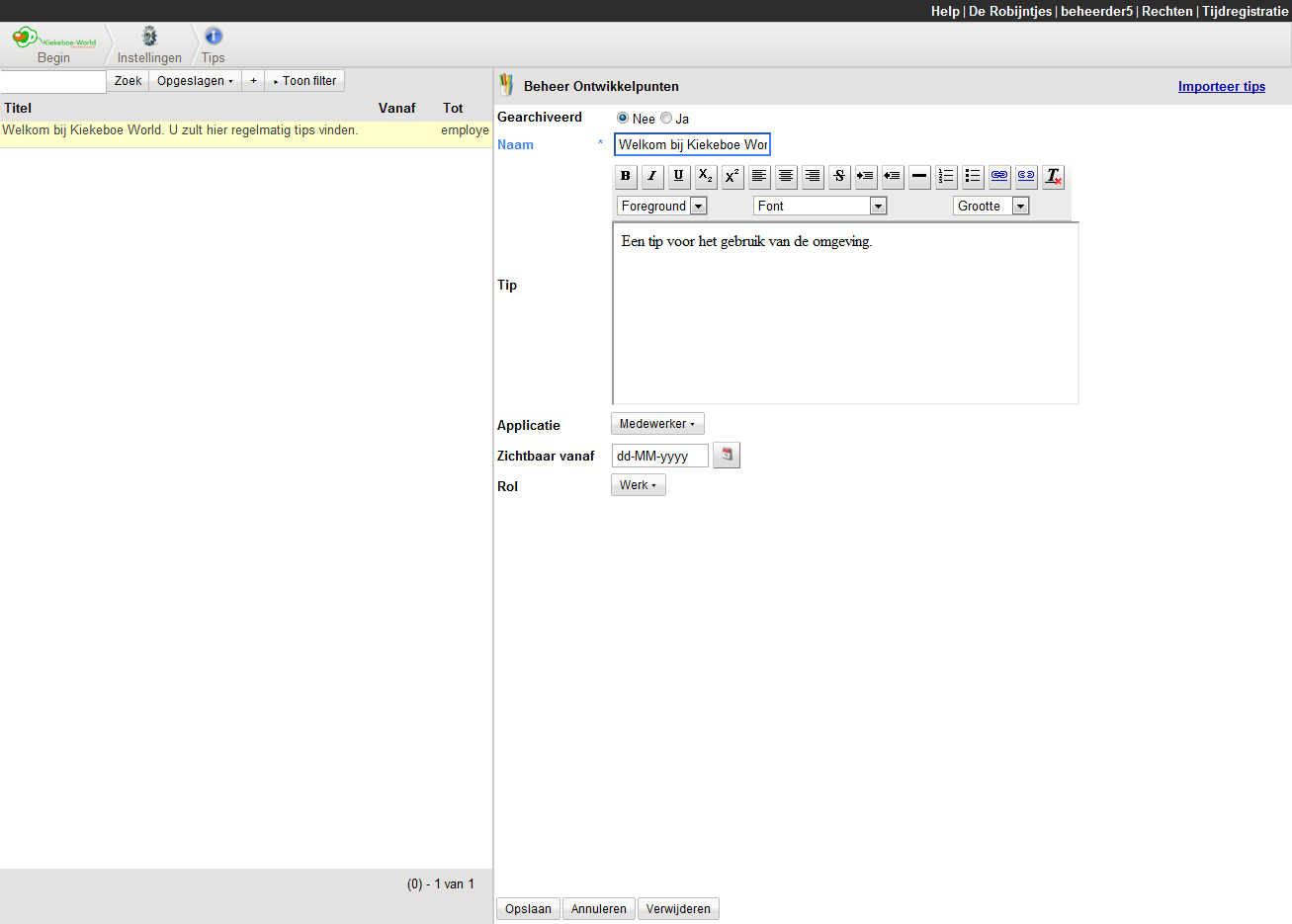Click the remove formatting icon
1292x924 pixels.
tap(1053, 176)
